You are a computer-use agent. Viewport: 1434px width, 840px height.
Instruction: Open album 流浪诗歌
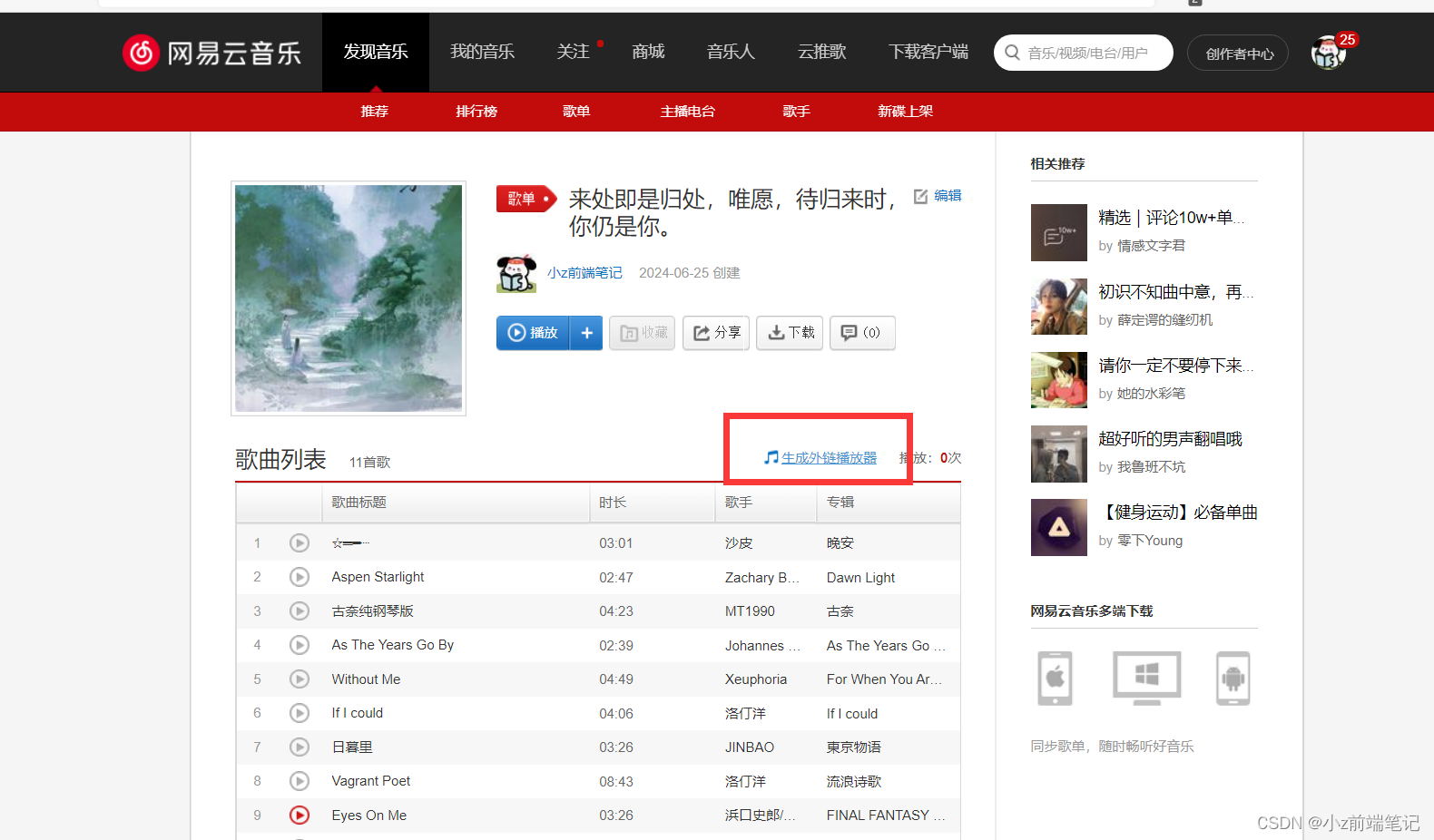click(x=853, y=781)
